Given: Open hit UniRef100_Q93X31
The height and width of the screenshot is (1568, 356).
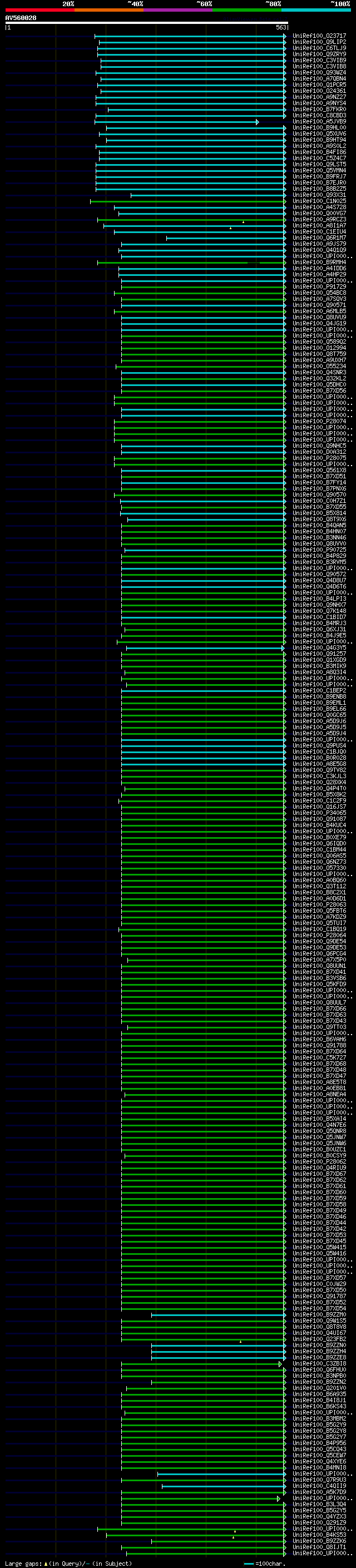Looking at the screenshot, I should pos(319,195).
